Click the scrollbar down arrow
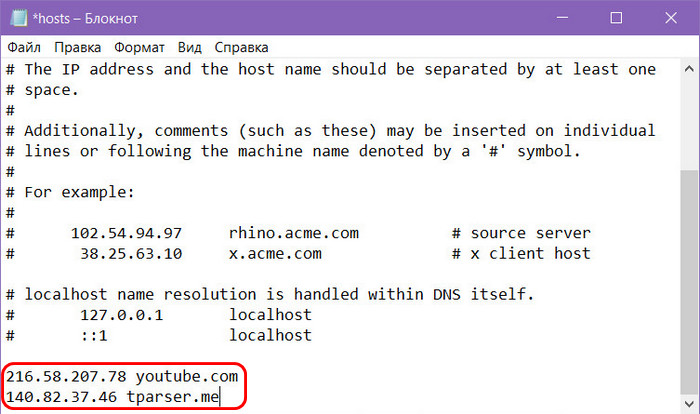700x414 pixels. (x=689, y=404)
